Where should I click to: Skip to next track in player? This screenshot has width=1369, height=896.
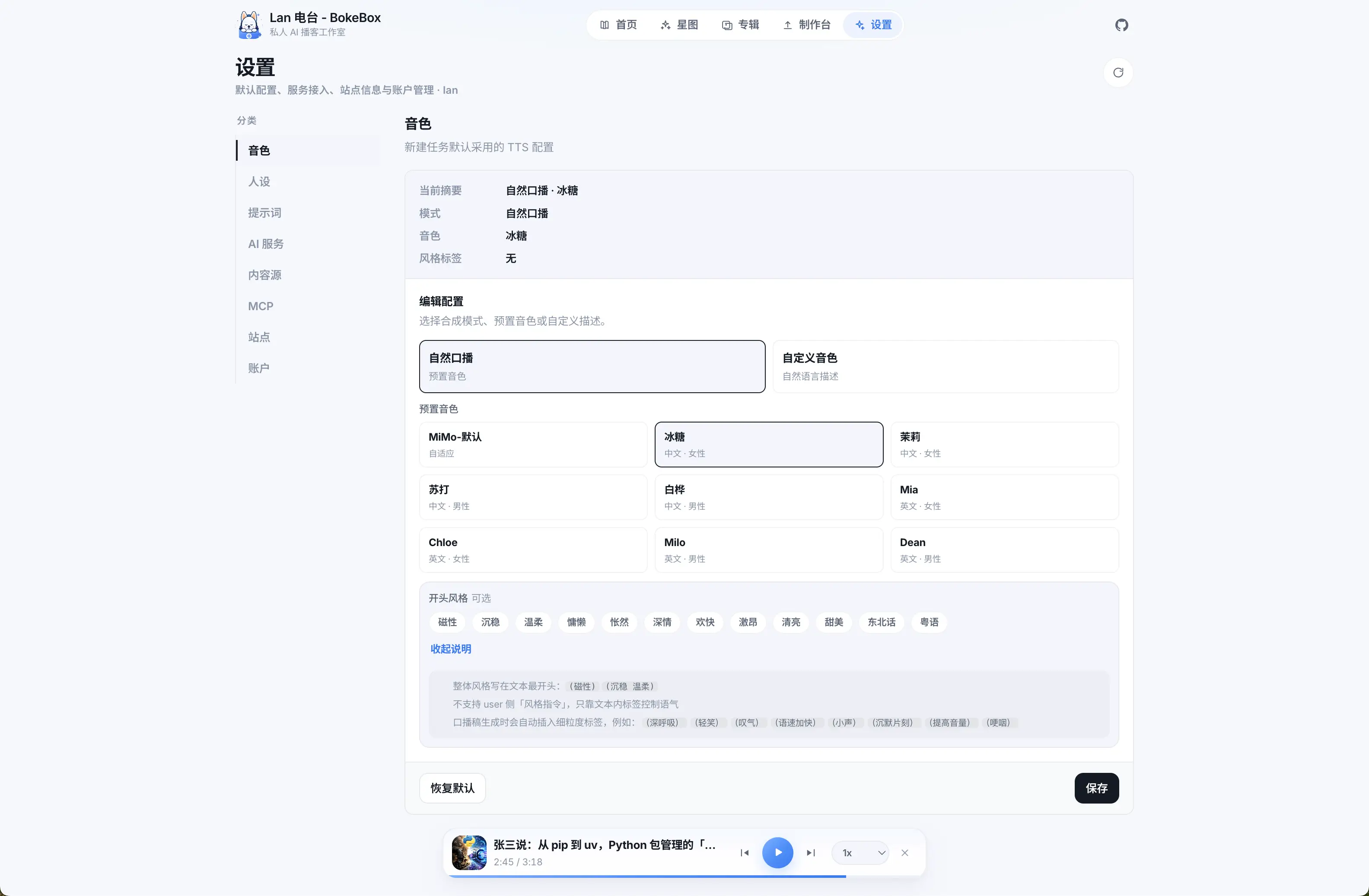[811, 852]
